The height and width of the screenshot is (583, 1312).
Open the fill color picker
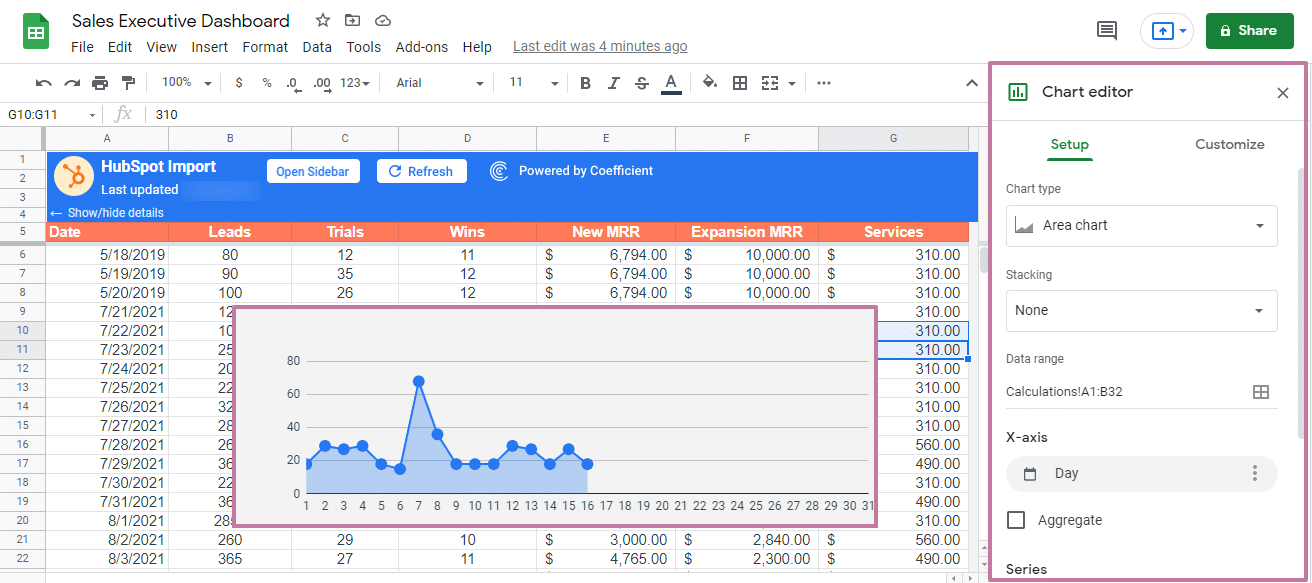710,83
